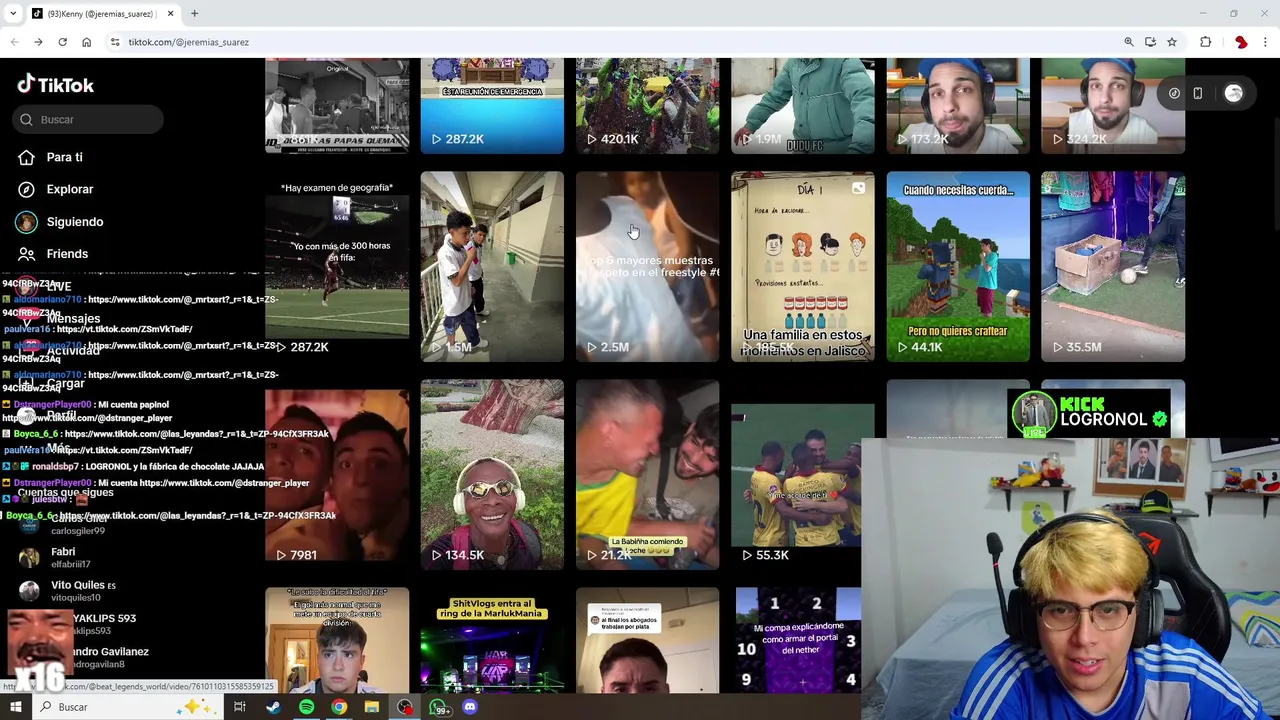Screen dimensions: 1280x720
Task: Open a new browser tab
Action: [194, 14]
